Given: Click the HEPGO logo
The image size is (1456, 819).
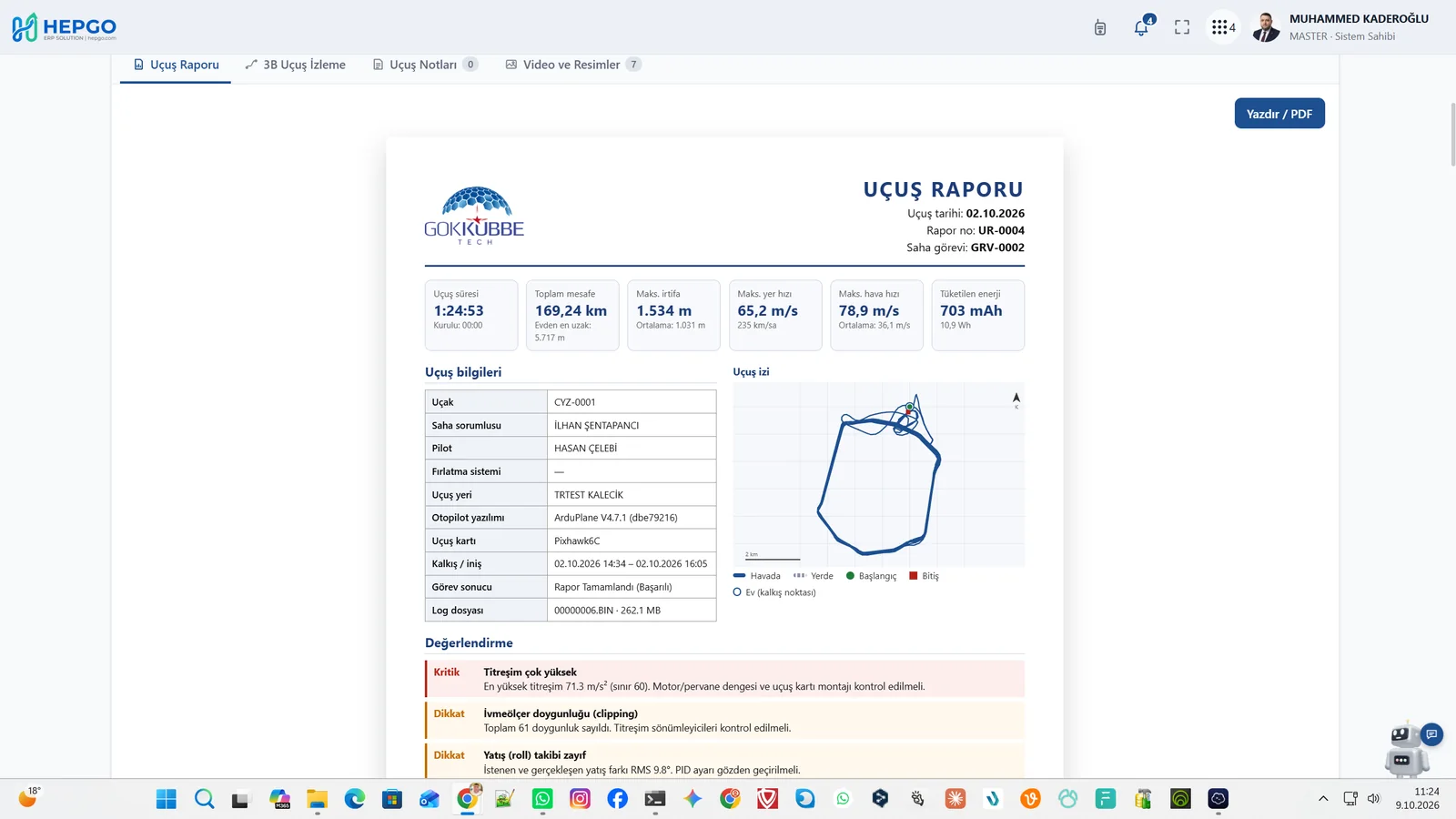Looking at the screenshot, I should click(x=64, y=27).
